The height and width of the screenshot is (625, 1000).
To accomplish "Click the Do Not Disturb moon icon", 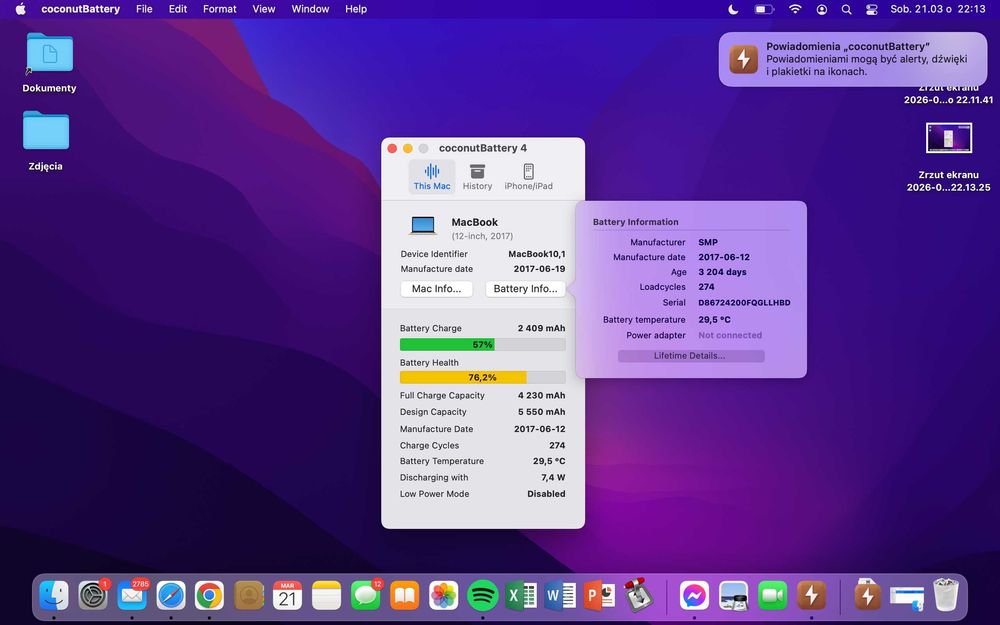I will pos(733,9).
